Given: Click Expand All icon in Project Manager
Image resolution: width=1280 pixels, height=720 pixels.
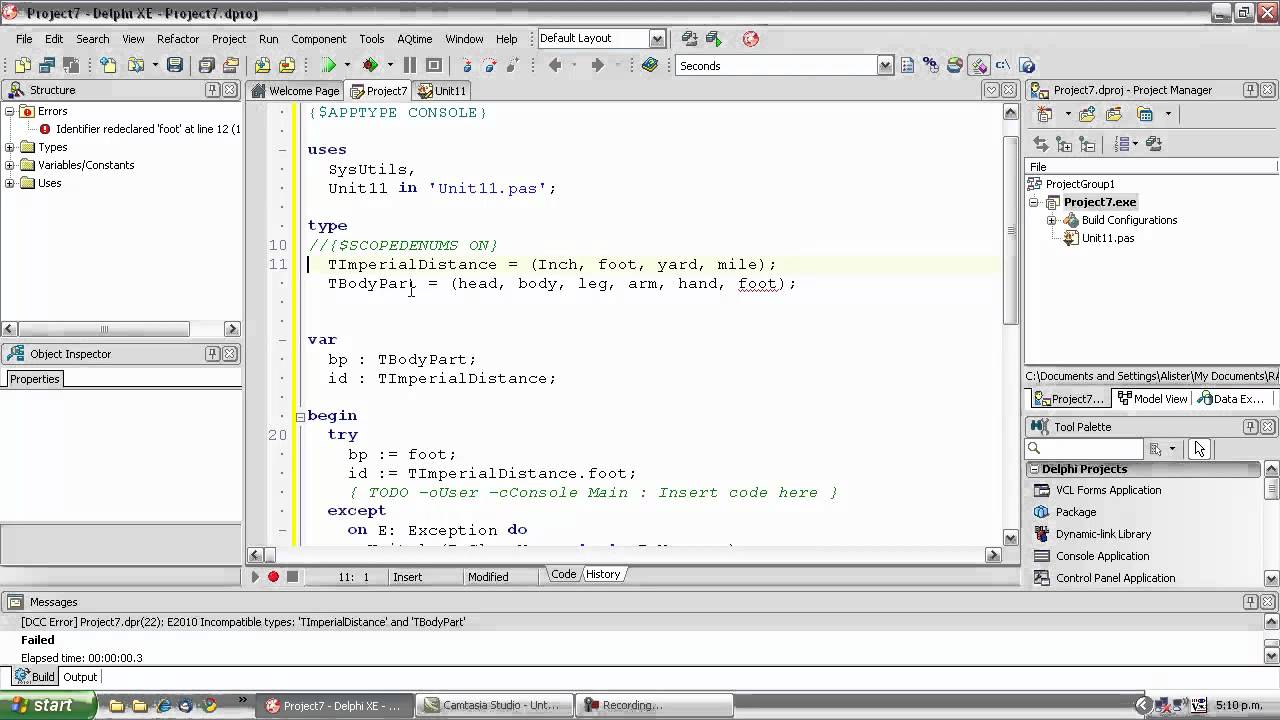Looking at the screenshot, I should 1064,144.
